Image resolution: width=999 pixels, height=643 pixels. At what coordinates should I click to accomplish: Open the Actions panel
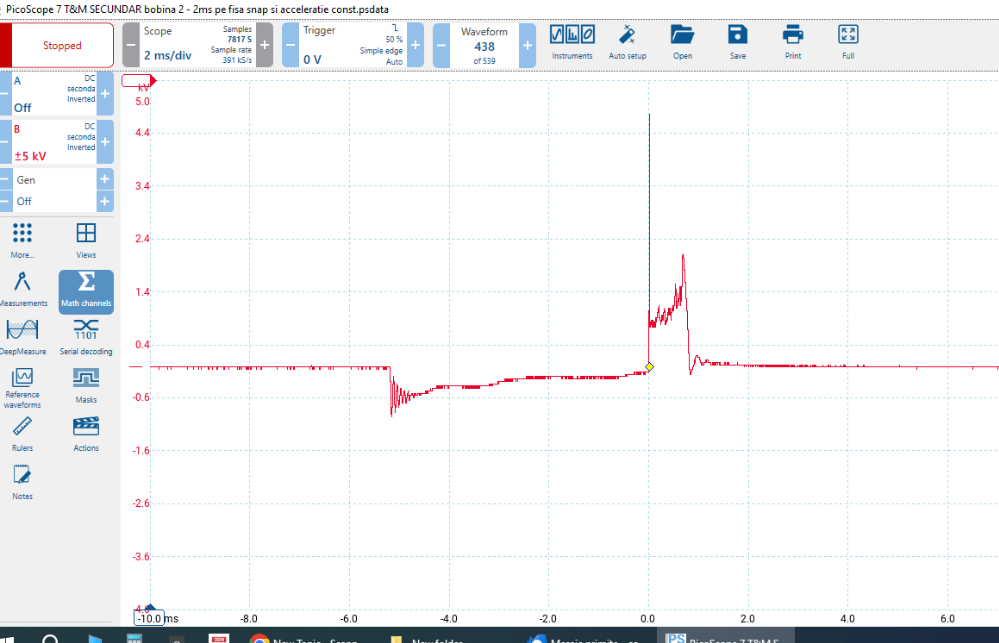pyautogui.click(x=85, y=435)
